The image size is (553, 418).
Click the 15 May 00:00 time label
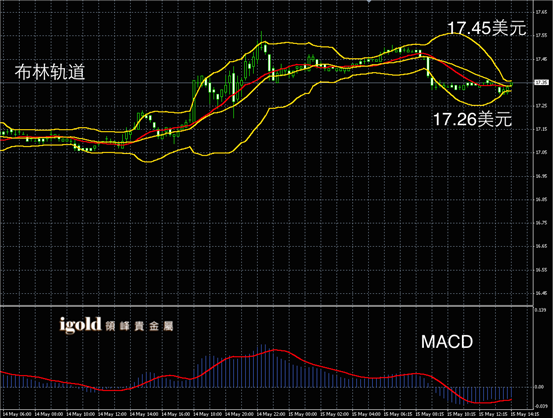[302, 414]
